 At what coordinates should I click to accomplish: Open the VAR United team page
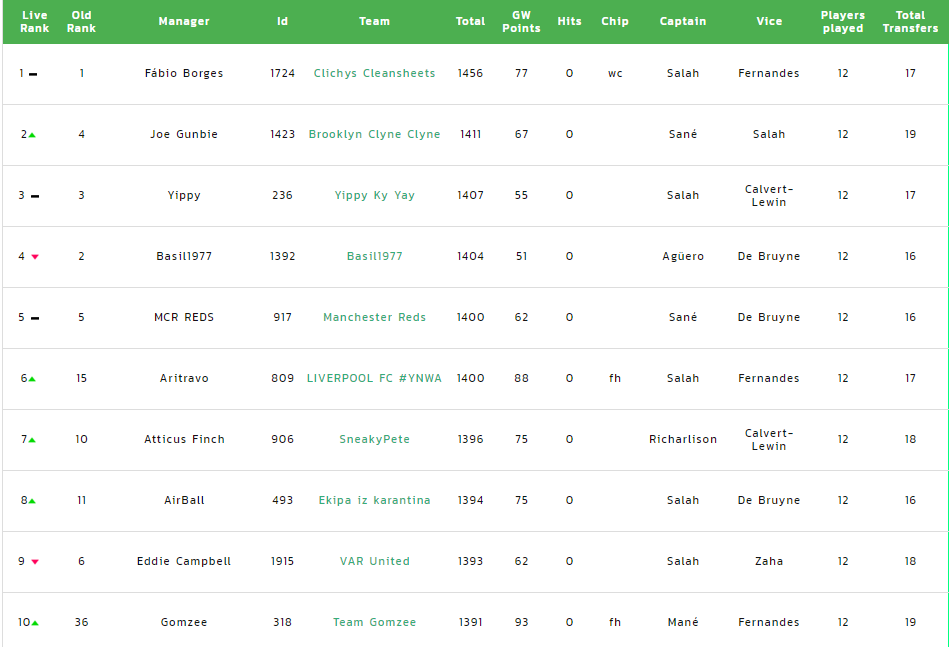pyautogui.click(x=374, y=561)
